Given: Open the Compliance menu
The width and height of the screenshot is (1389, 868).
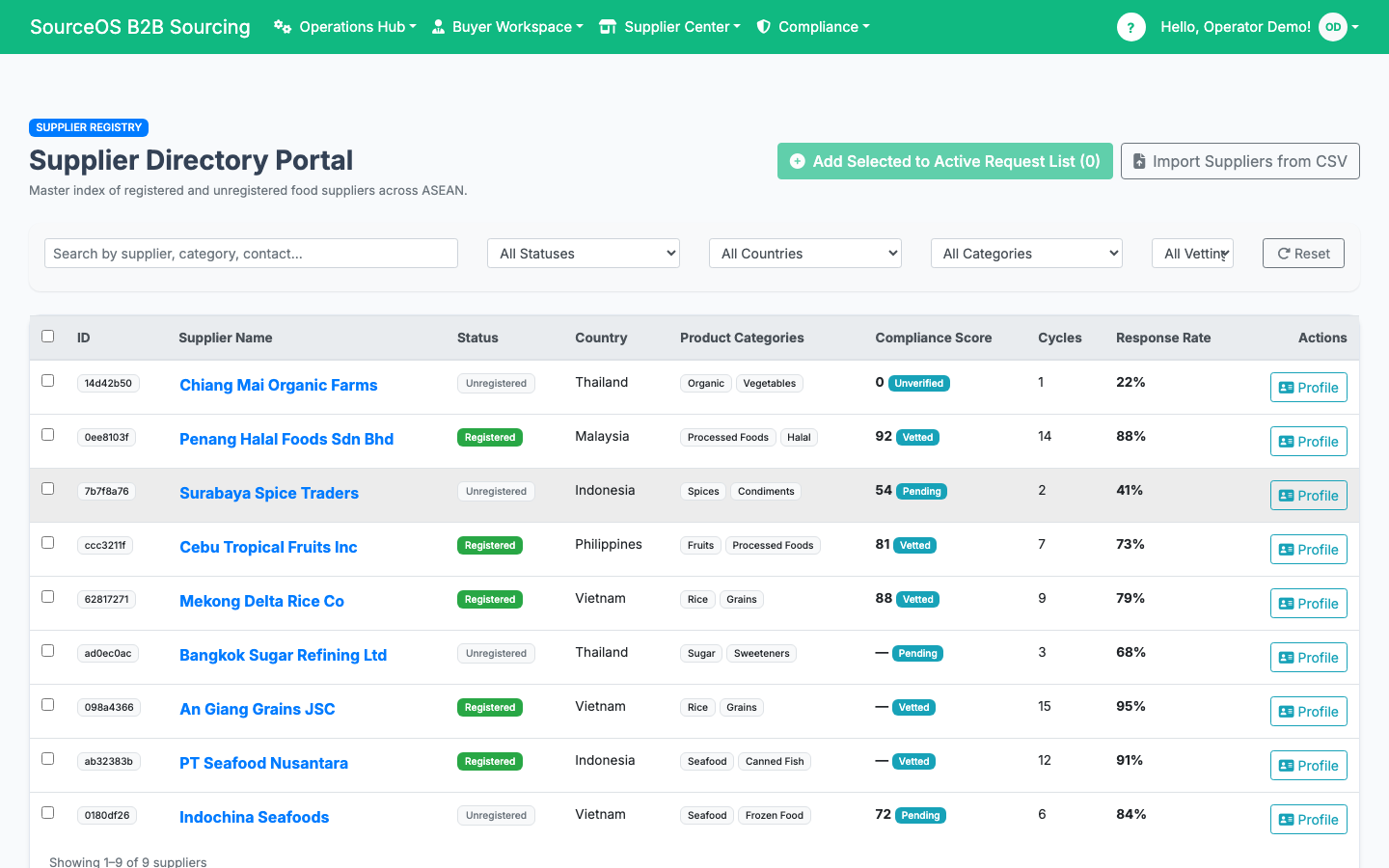Looking at the screenshot, I should click(x=813, y=27).
